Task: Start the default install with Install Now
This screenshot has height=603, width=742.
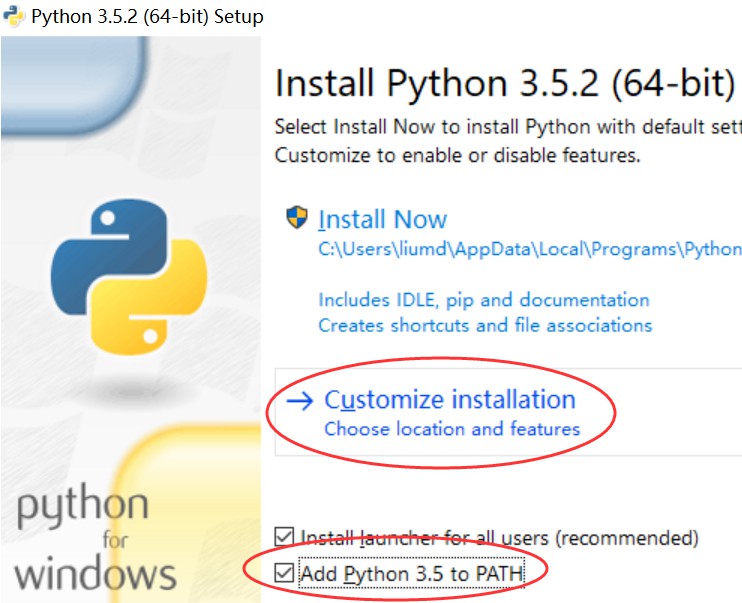Action: click(x=382, y=220)
